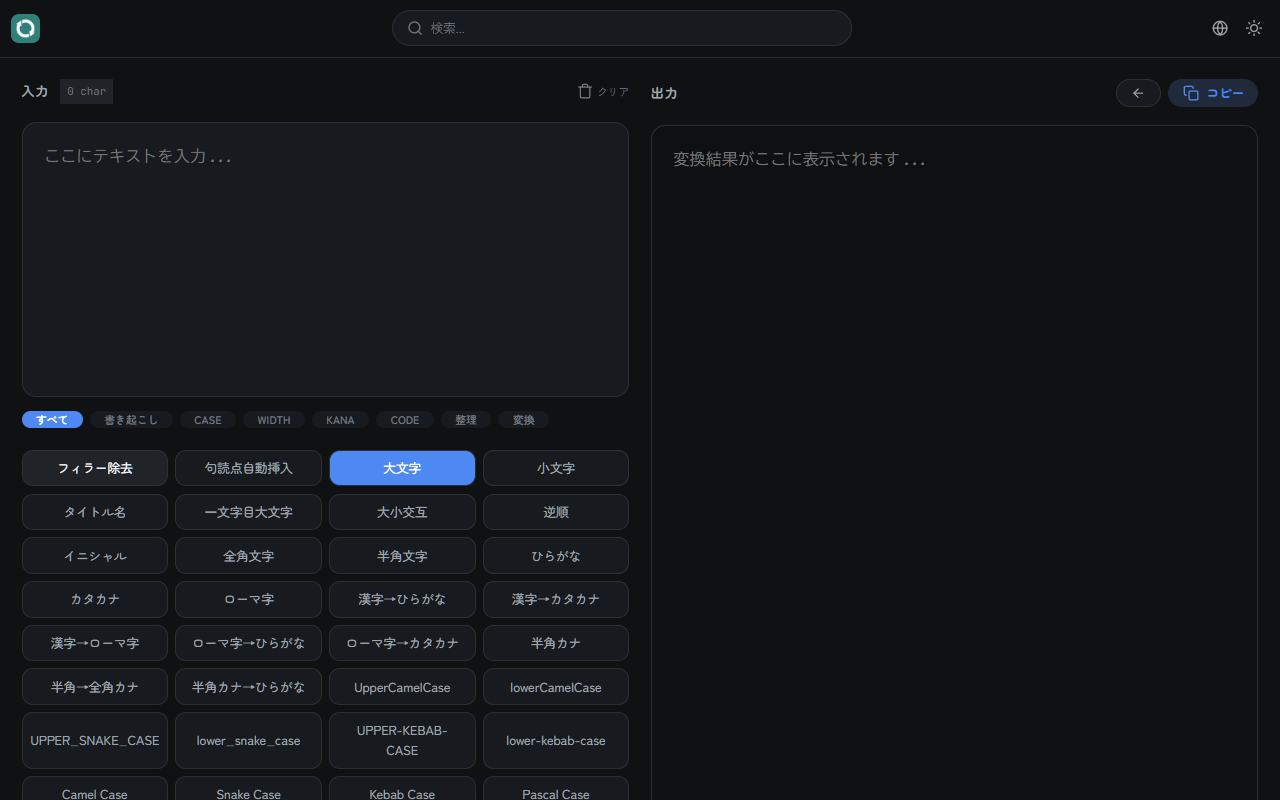Apply 半角文字 conversion

[402, 556]
